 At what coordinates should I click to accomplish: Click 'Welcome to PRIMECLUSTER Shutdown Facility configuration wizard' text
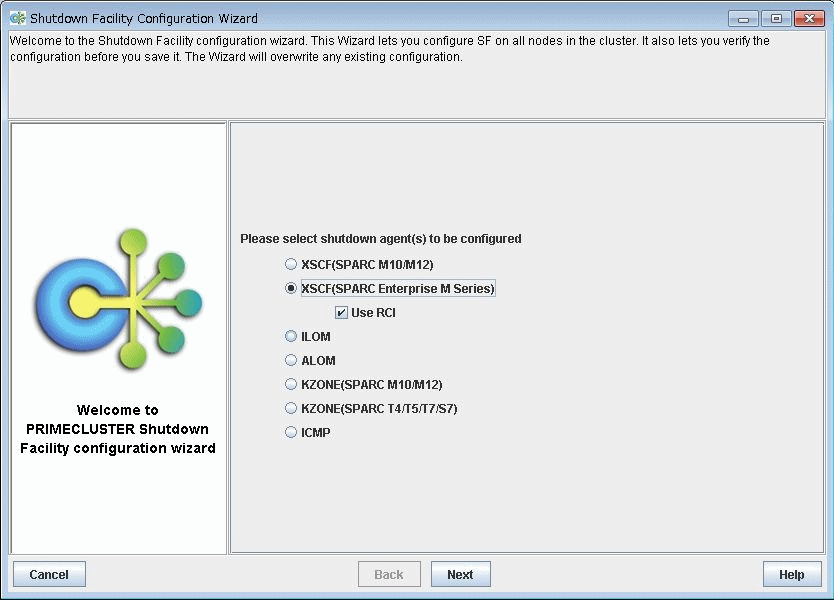pos(118,429)
